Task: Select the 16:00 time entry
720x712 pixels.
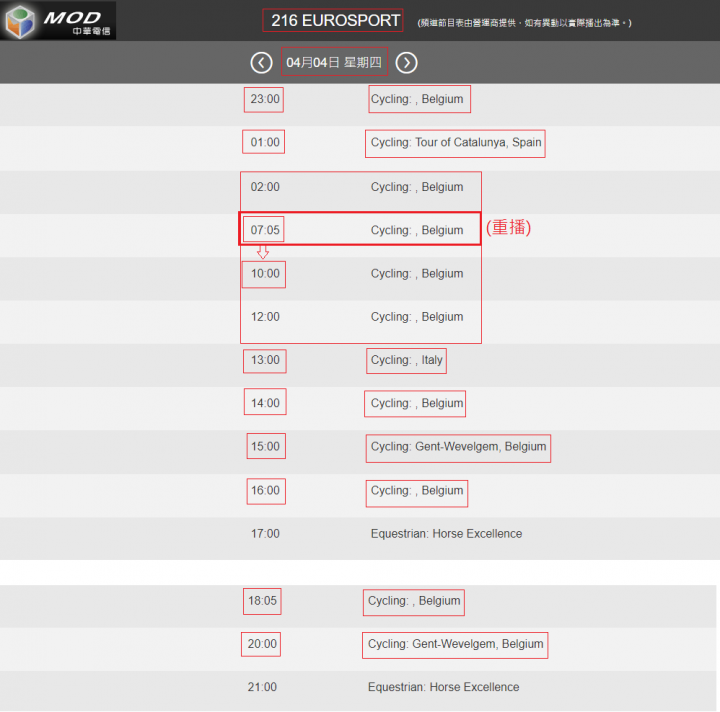Action: click(265, 490)
